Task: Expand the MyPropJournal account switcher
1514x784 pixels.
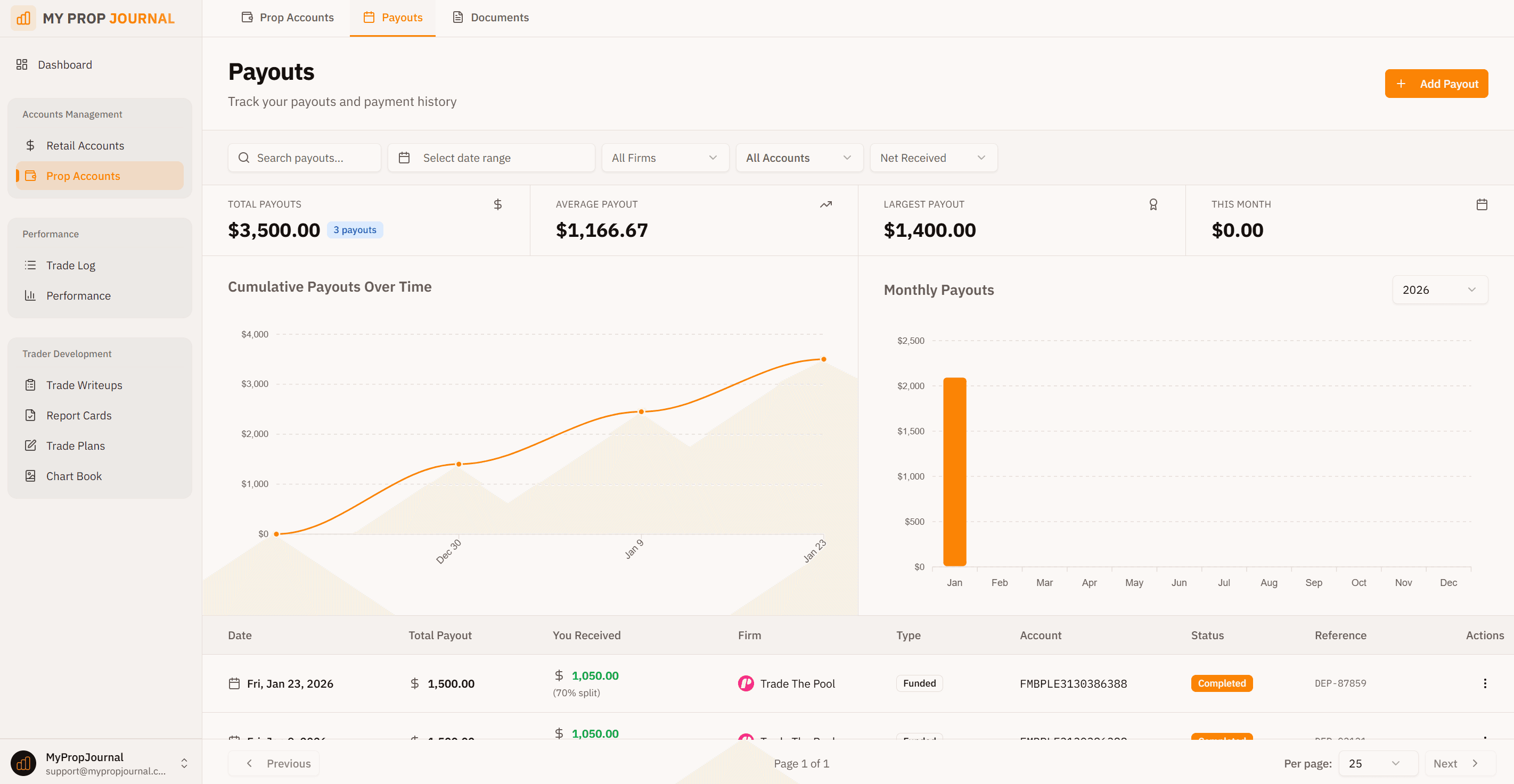Action: click(184, 763)
